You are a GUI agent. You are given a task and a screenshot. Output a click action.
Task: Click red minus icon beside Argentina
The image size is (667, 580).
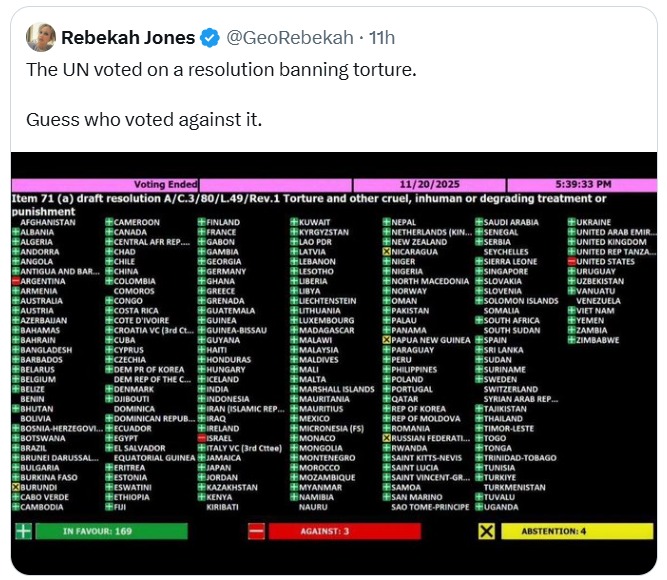pyautogui.click(x=16, y=282)
